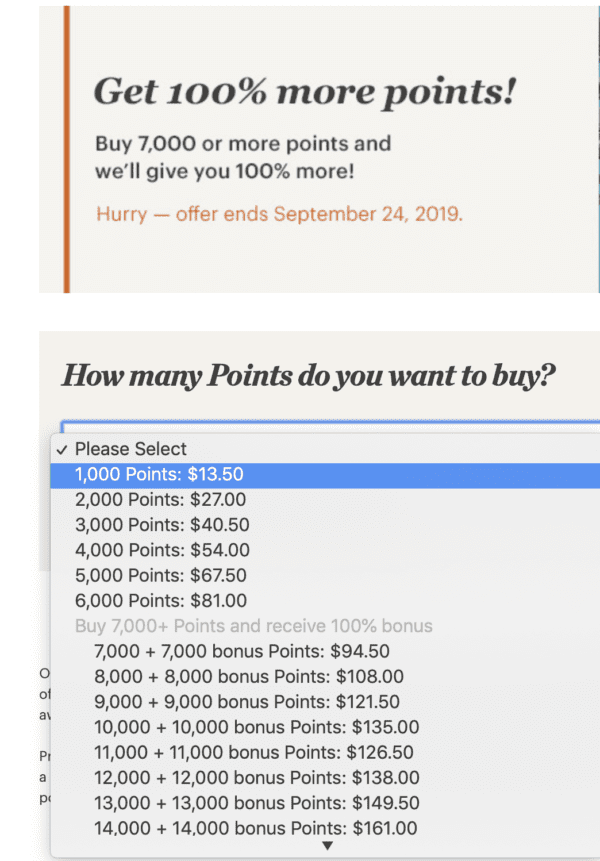The width and height of the screenshot is (600, 861).
Task: Pick 7,000 + 7,000 bonus Points package
Action: coord(240,651)
